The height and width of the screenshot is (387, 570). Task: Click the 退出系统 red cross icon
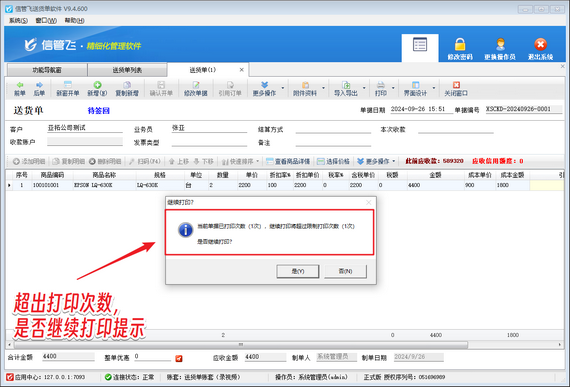(x=540, y=44)
